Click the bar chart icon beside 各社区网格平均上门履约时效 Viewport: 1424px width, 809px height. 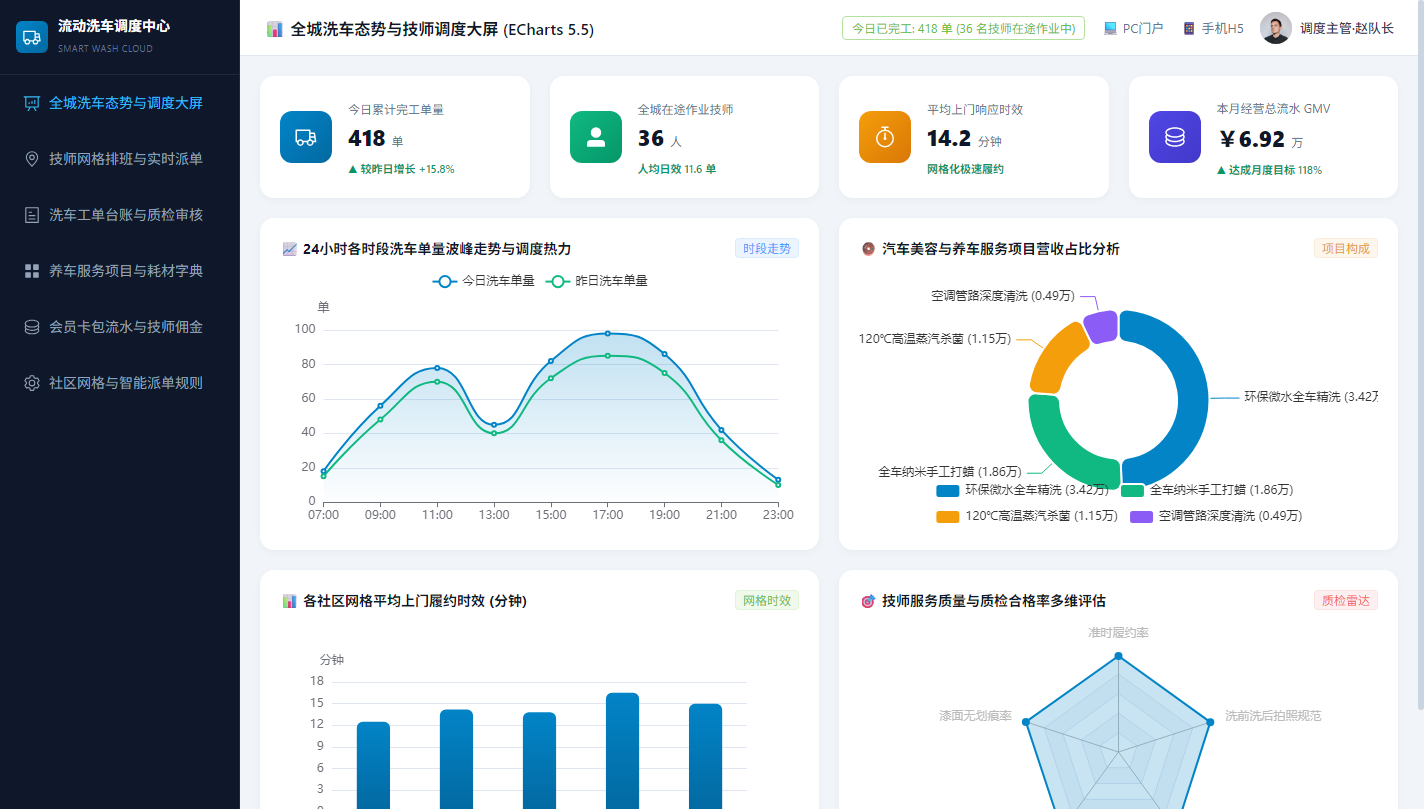click(290, 601)
